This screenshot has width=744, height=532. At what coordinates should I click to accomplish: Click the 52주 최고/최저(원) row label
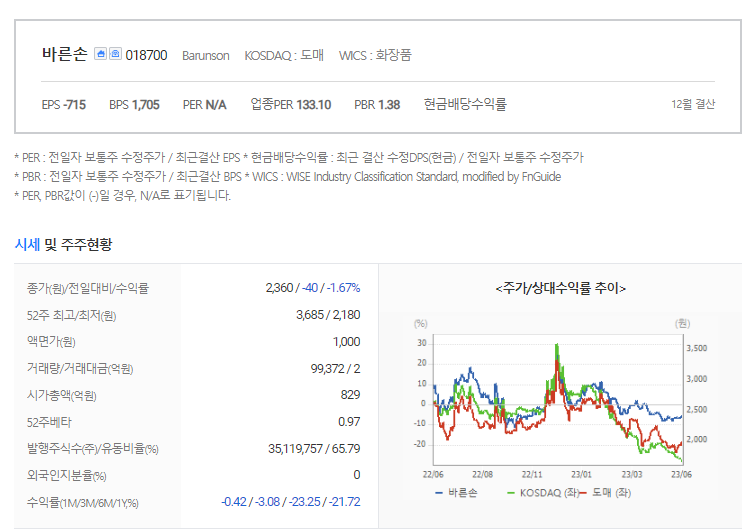(x=72, y=315)
